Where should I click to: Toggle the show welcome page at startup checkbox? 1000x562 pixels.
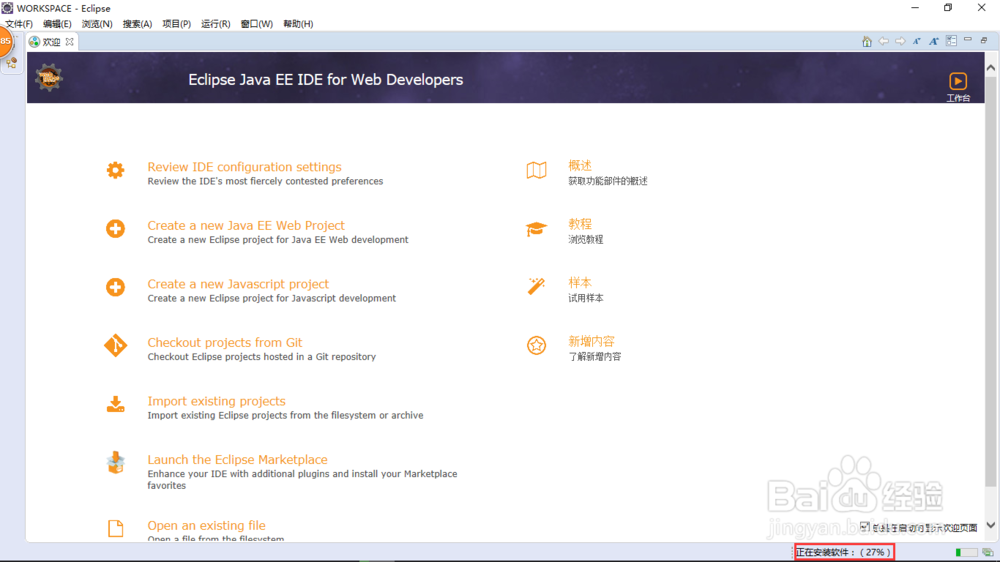tap(865, 526)
